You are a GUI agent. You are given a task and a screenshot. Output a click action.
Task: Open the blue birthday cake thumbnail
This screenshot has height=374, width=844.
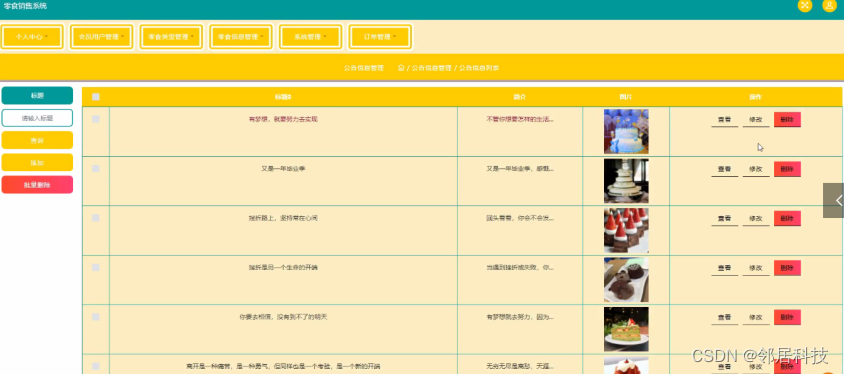[x=626, y=131]
